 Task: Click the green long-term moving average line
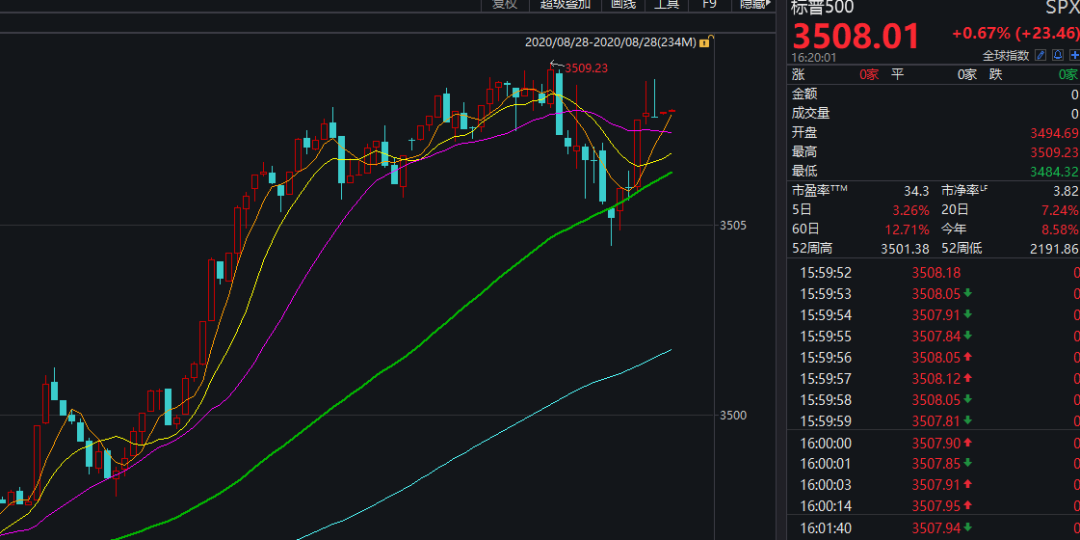(400, 352)
